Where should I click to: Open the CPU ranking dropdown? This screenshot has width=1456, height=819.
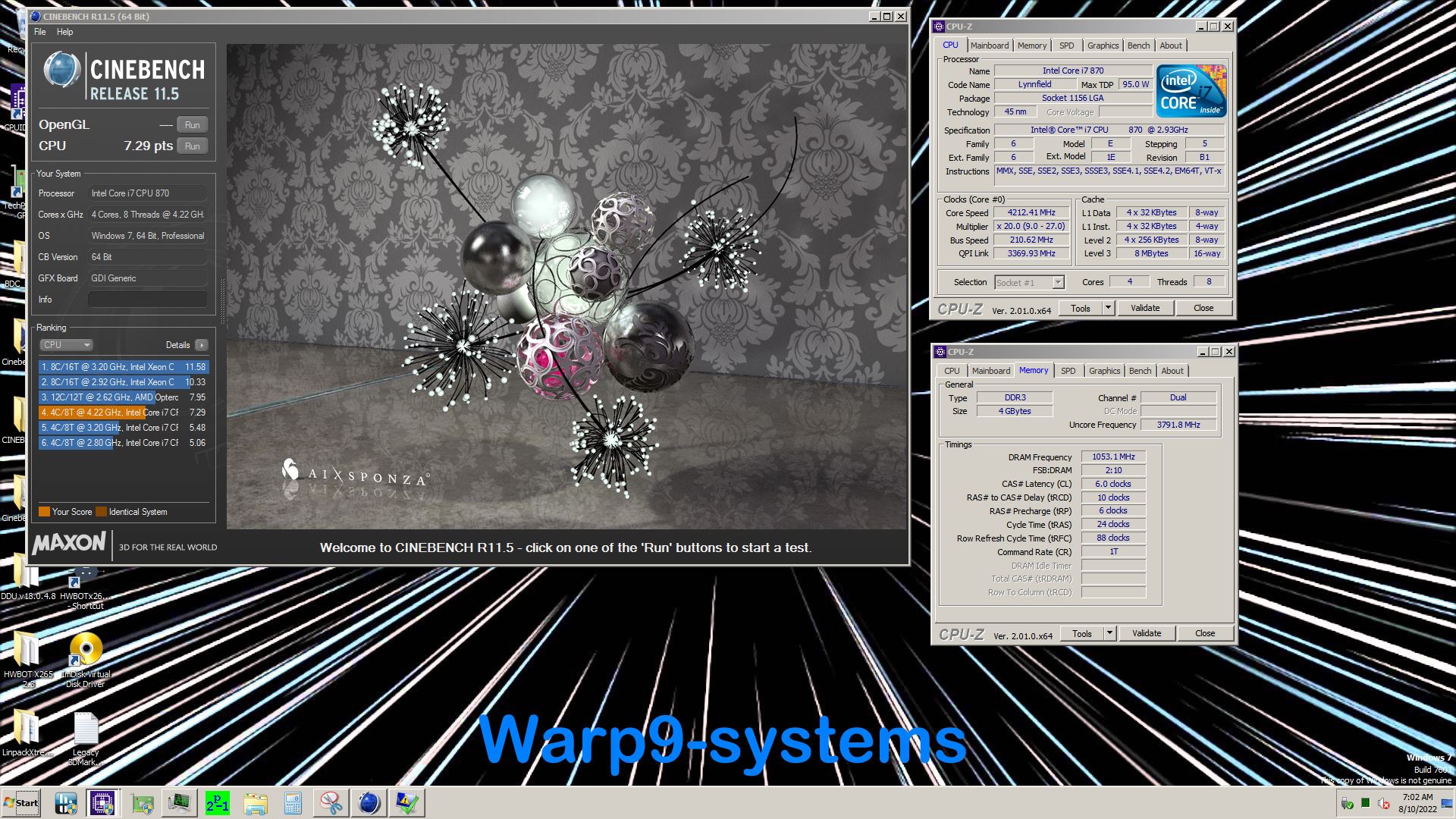pyautogui.click(x=66, y=345)
